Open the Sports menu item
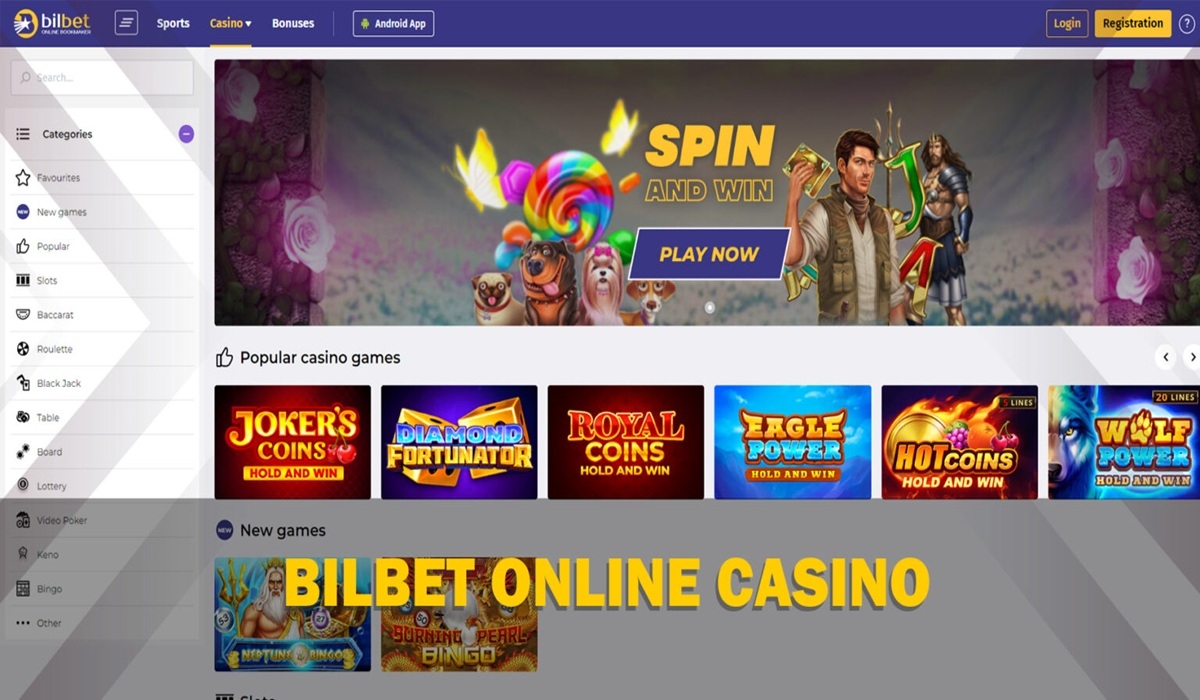Screen dimensions: 1200x700 pyautogui.click(x=173, y=23)
